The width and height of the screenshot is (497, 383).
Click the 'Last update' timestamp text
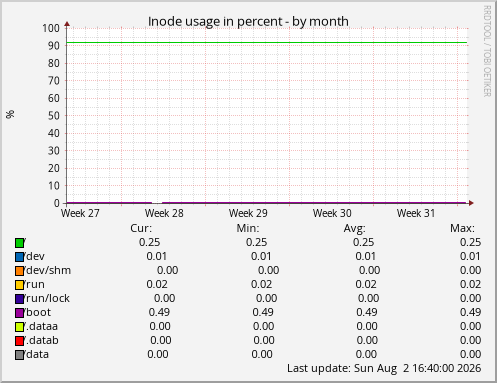(384, 368)
